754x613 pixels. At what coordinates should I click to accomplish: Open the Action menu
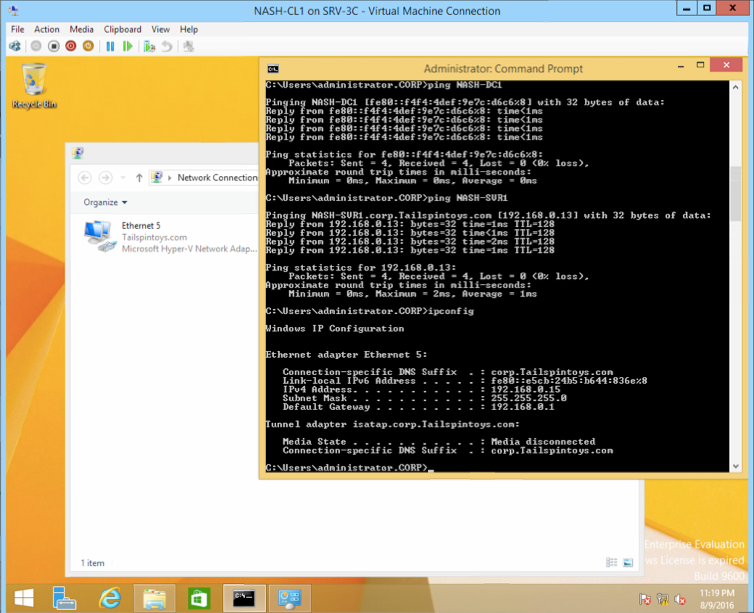47,29
